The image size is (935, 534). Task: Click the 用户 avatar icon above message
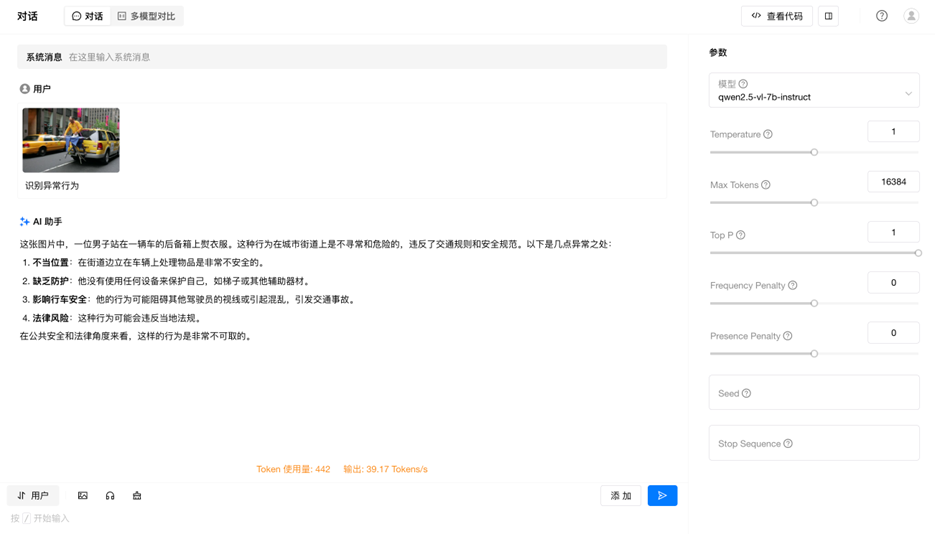(x=24, y=89)
